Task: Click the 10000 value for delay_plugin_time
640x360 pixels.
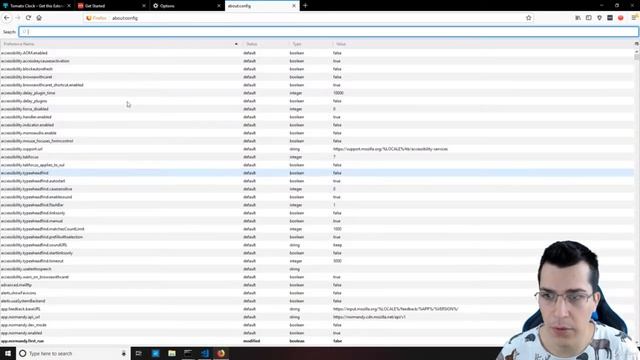Action: coord(338,93)
